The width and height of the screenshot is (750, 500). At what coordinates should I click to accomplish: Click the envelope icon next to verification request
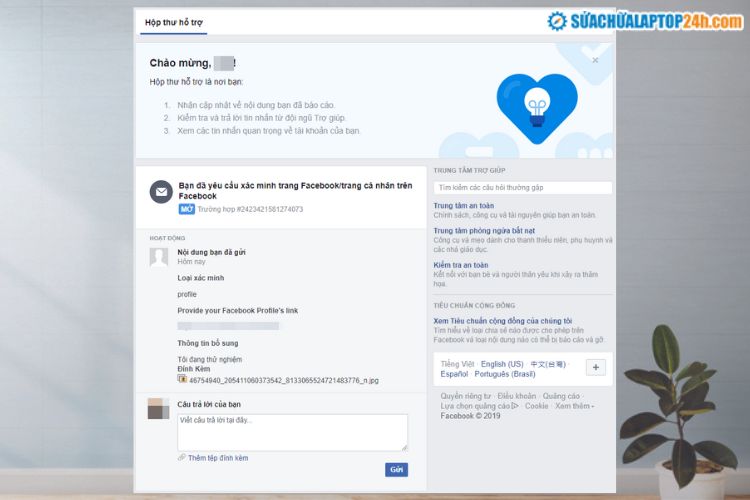pos(161,192)
